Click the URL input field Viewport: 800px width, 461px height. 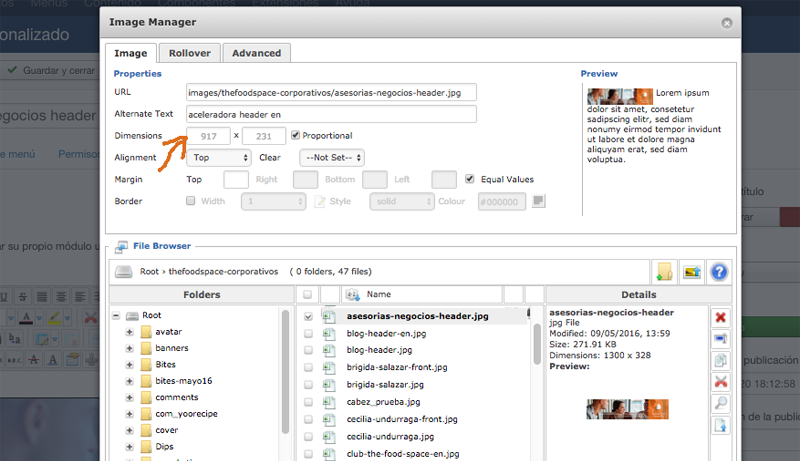click(x=331, y=92)
